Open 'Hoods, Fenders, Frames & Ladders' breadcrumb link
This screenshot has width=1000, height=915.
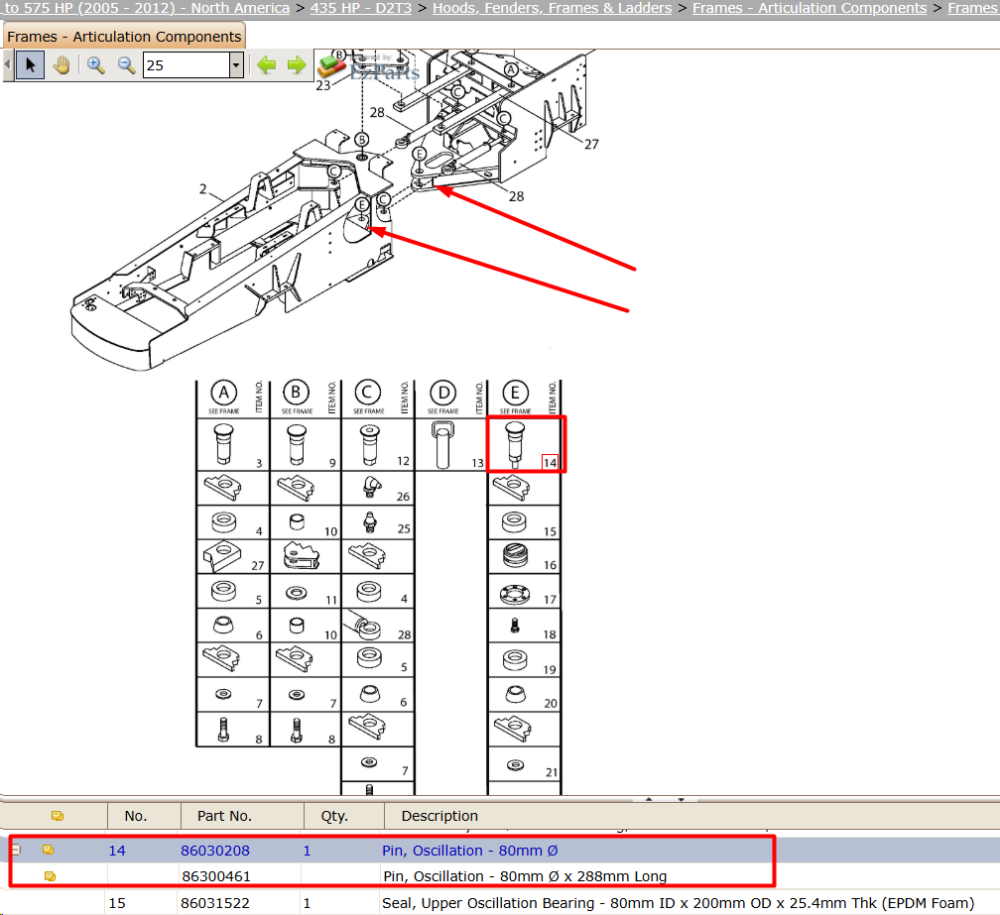tap(552, 8)
